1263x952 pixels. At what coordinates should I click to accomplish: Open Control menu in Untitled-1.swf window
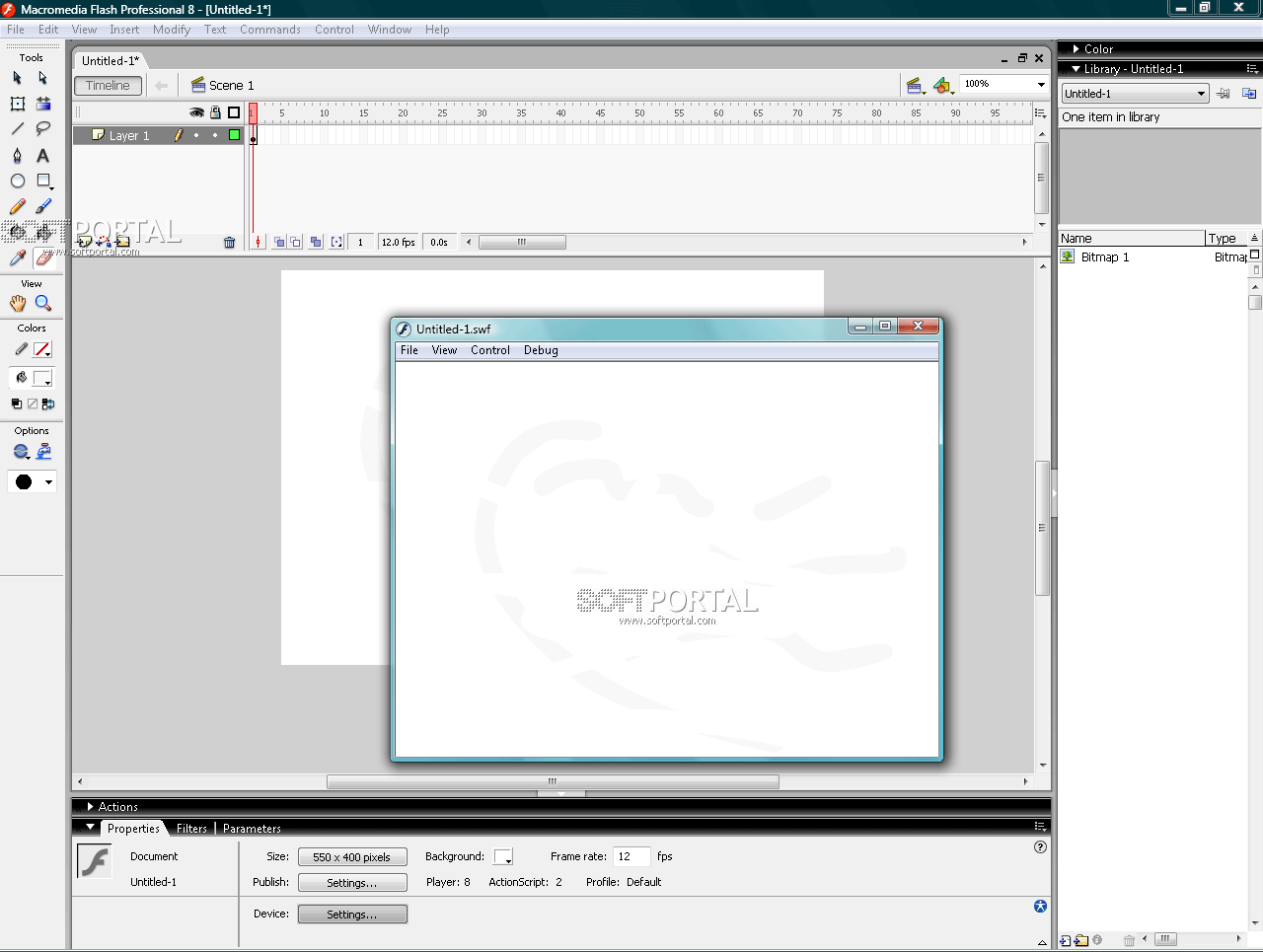(490, 350)
